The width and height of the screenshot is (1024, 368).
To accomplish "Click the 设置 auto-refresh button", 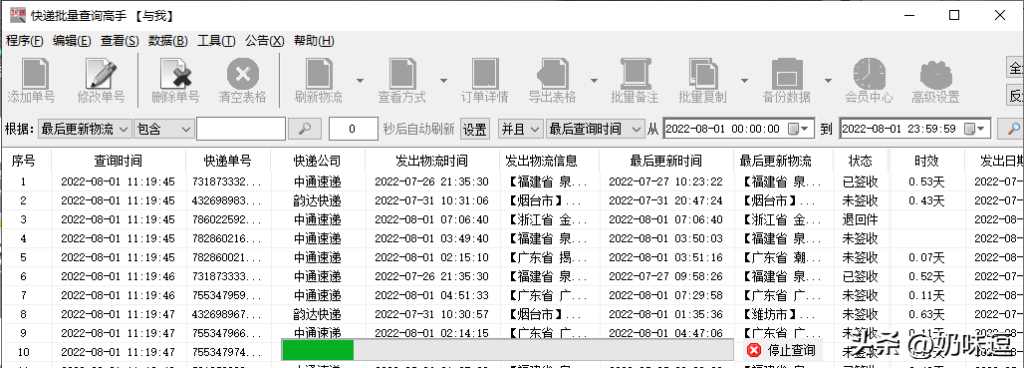I will (475, 129).
